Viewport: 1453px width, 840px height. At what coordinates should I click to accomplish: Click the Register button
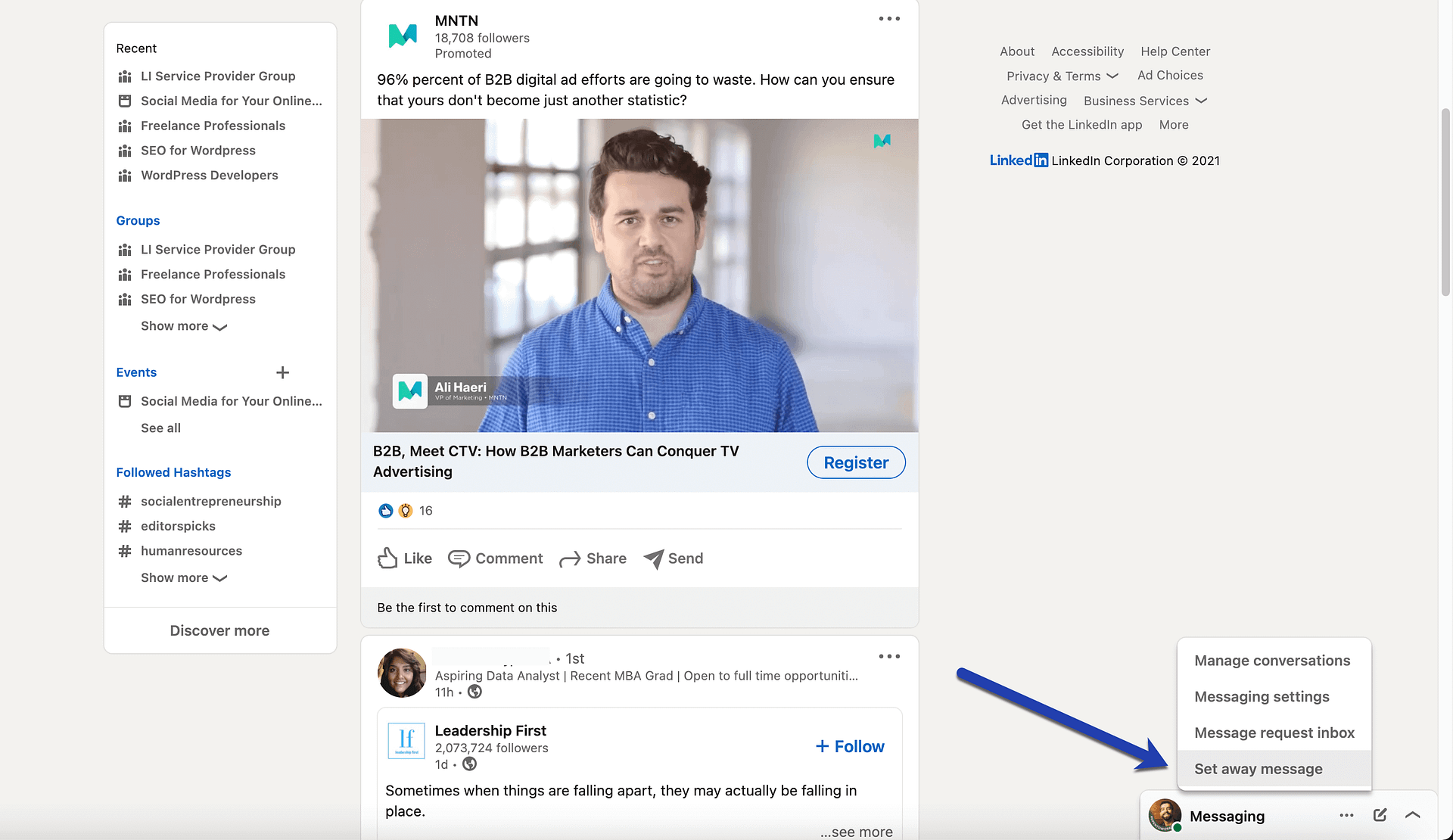click(x=856, y=462)
